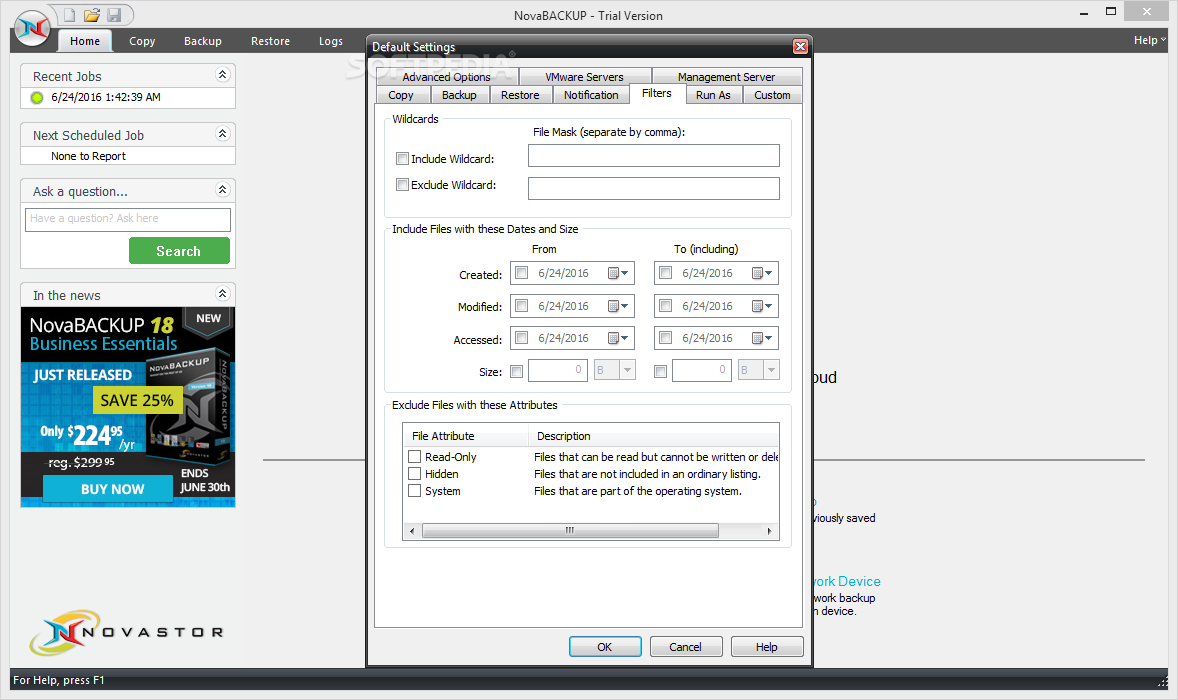The width and height of the screenshot is (1178, 700).
Task: Open the Custom tab
Action: pos(772,95)
